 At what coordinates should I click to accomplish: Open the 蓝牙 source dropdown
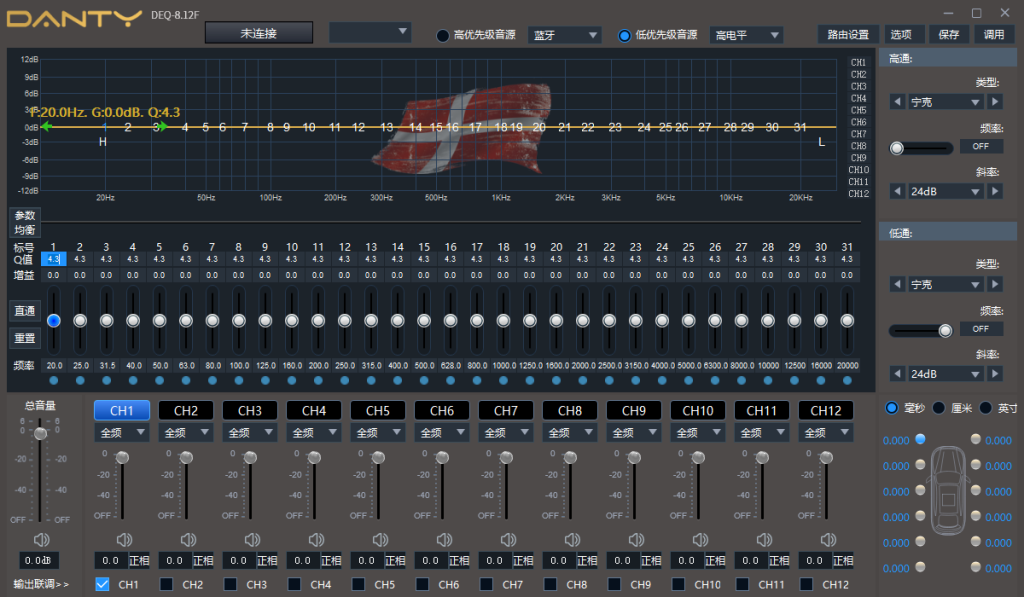click(565, 35)
